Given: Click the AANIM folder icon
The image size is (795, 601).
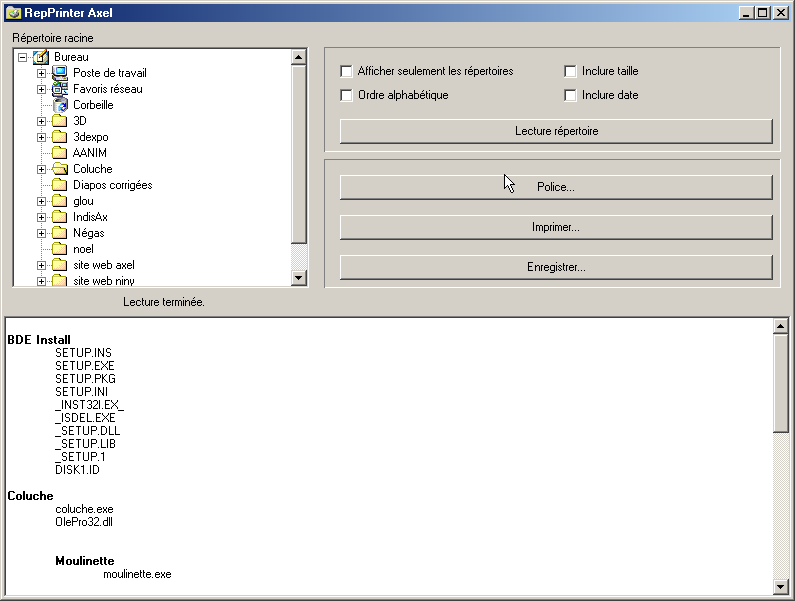Looking at the screenshot, I should pos(60,153).
